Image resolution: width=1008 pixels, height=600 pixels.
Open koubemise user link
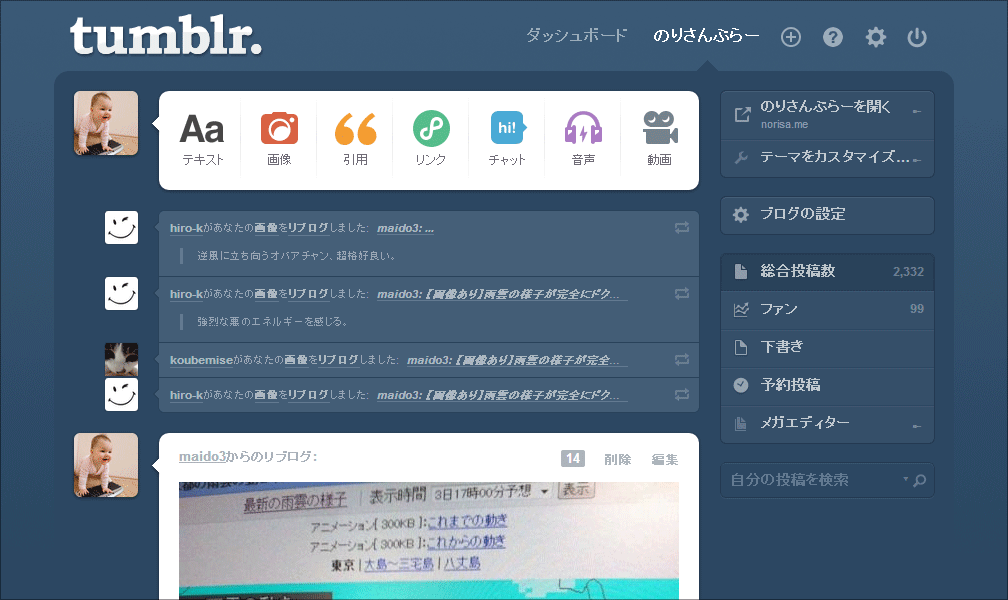tap(201, 360)
